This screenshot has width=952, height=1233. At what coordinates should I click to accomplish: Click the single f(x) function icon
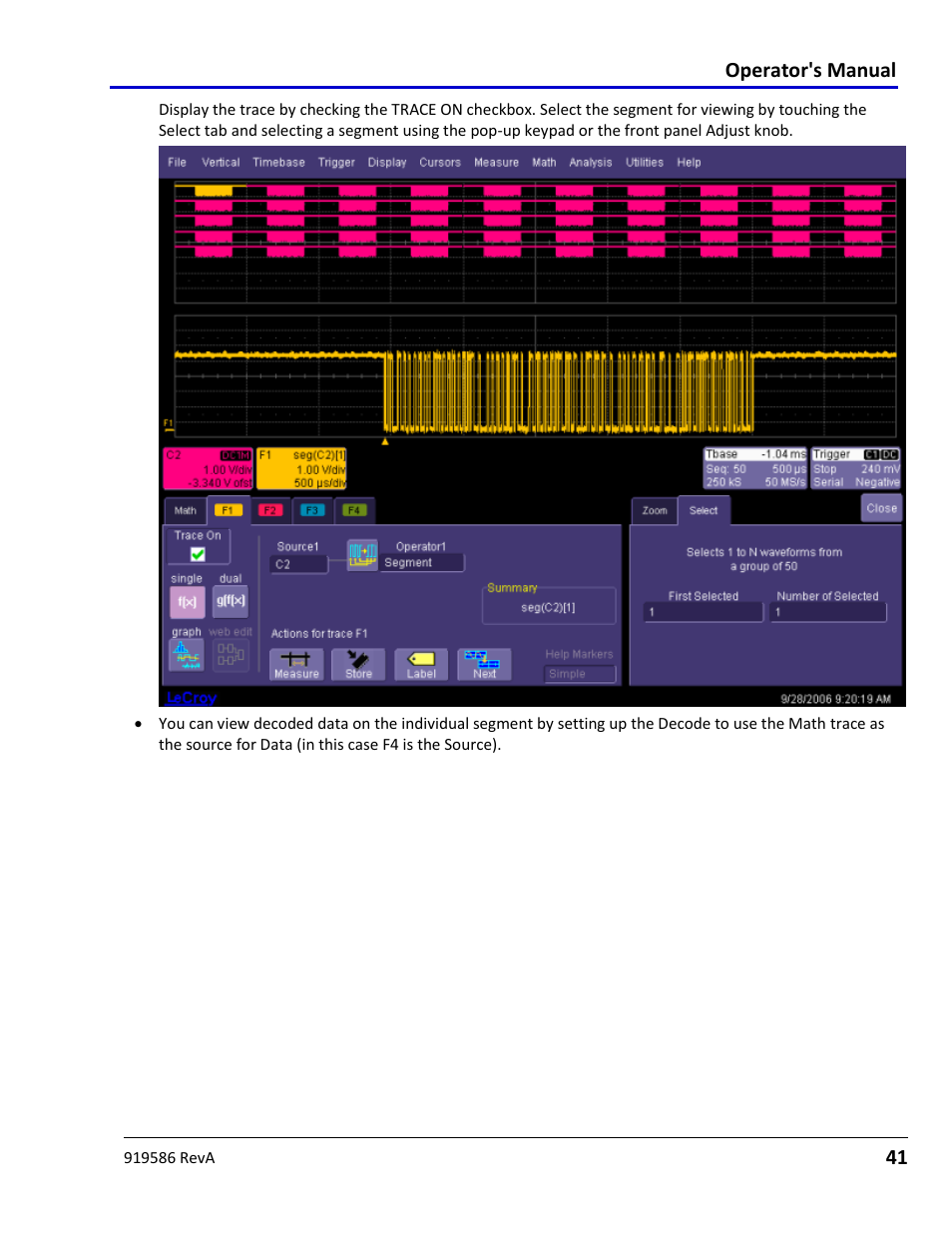(x=187, y=602)
